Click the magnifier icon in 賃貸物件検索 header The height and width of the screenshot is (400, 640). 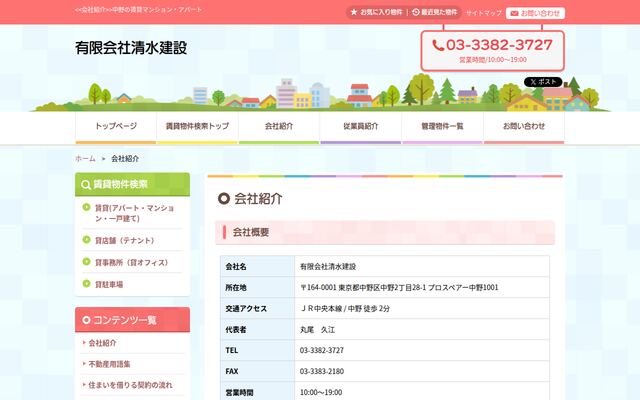coord(86,185)
